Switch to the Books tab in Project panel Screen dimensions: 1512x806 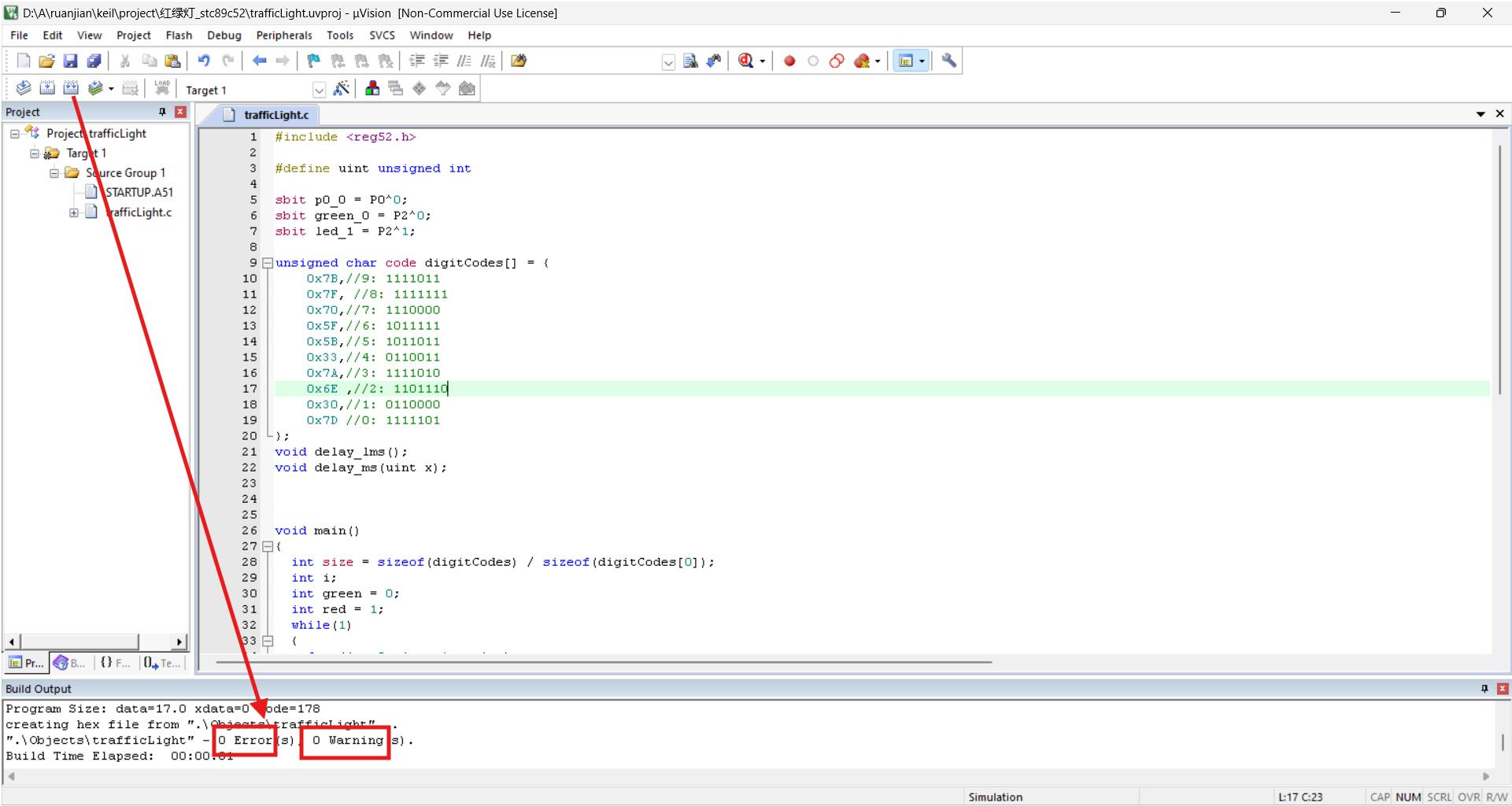pos(70,663)
